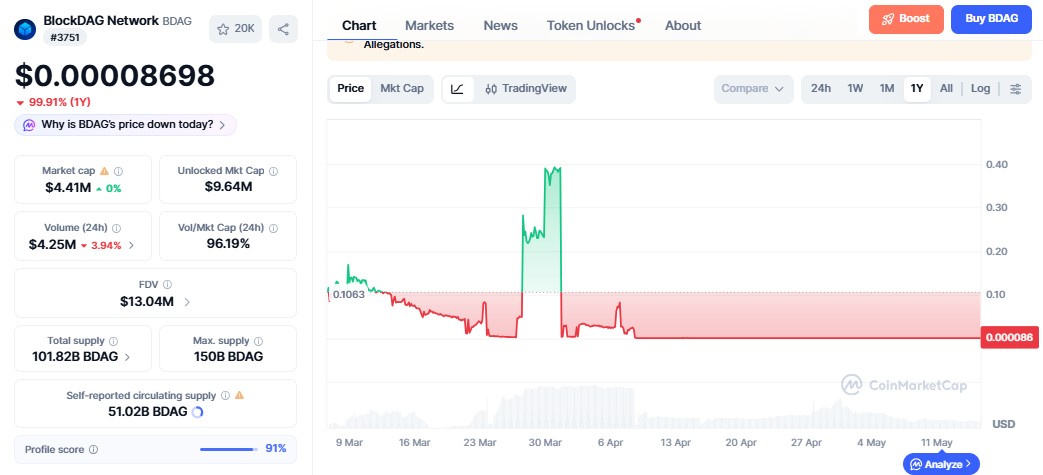Open Max. supply info icon

pyautogui.click(x=259, y=341)
